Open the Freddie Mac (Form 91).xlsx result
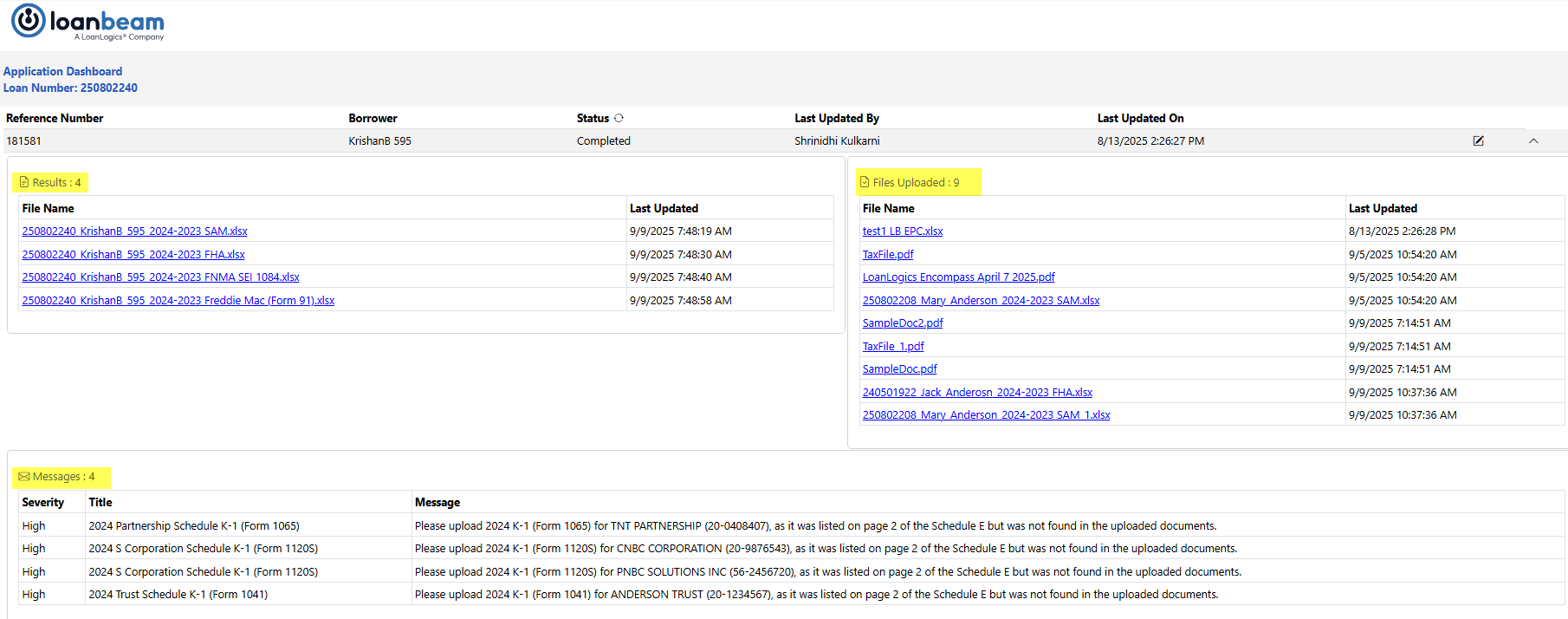The image size is (1568, 619). (178, 301)
